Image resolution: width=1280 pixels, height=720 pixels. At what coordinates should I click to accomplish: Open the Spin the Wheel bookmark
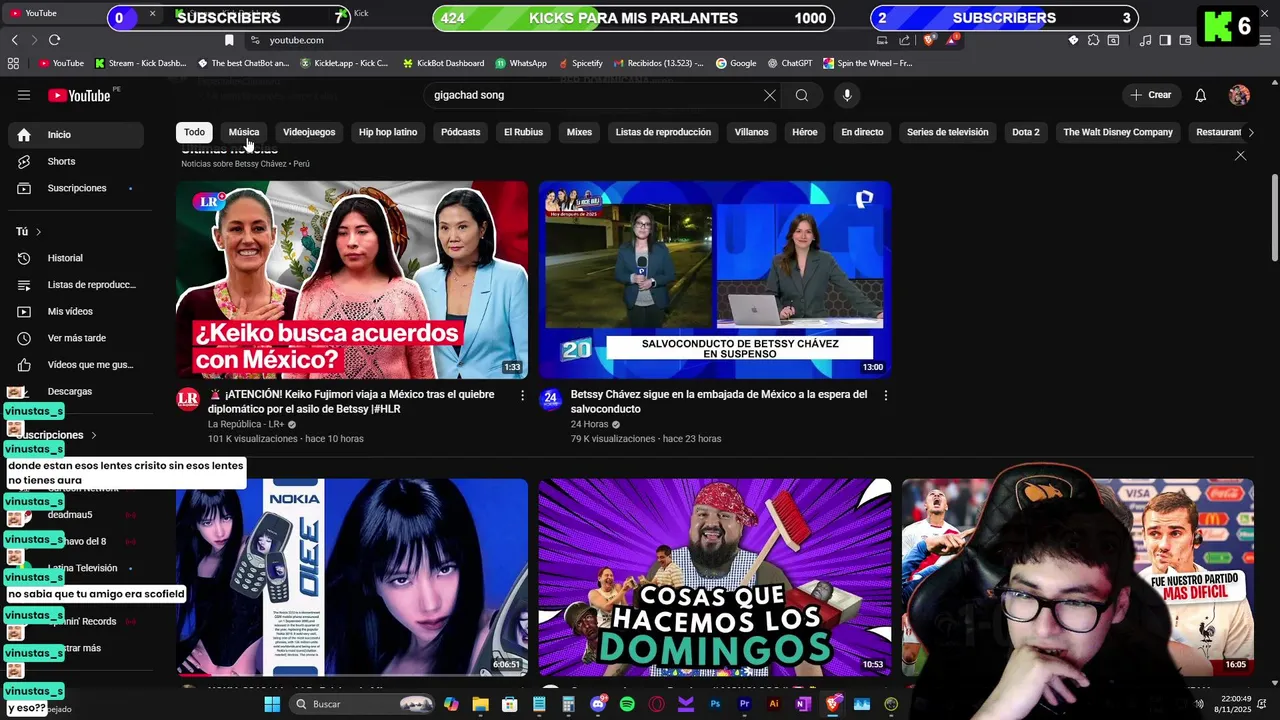pos(868,63)
